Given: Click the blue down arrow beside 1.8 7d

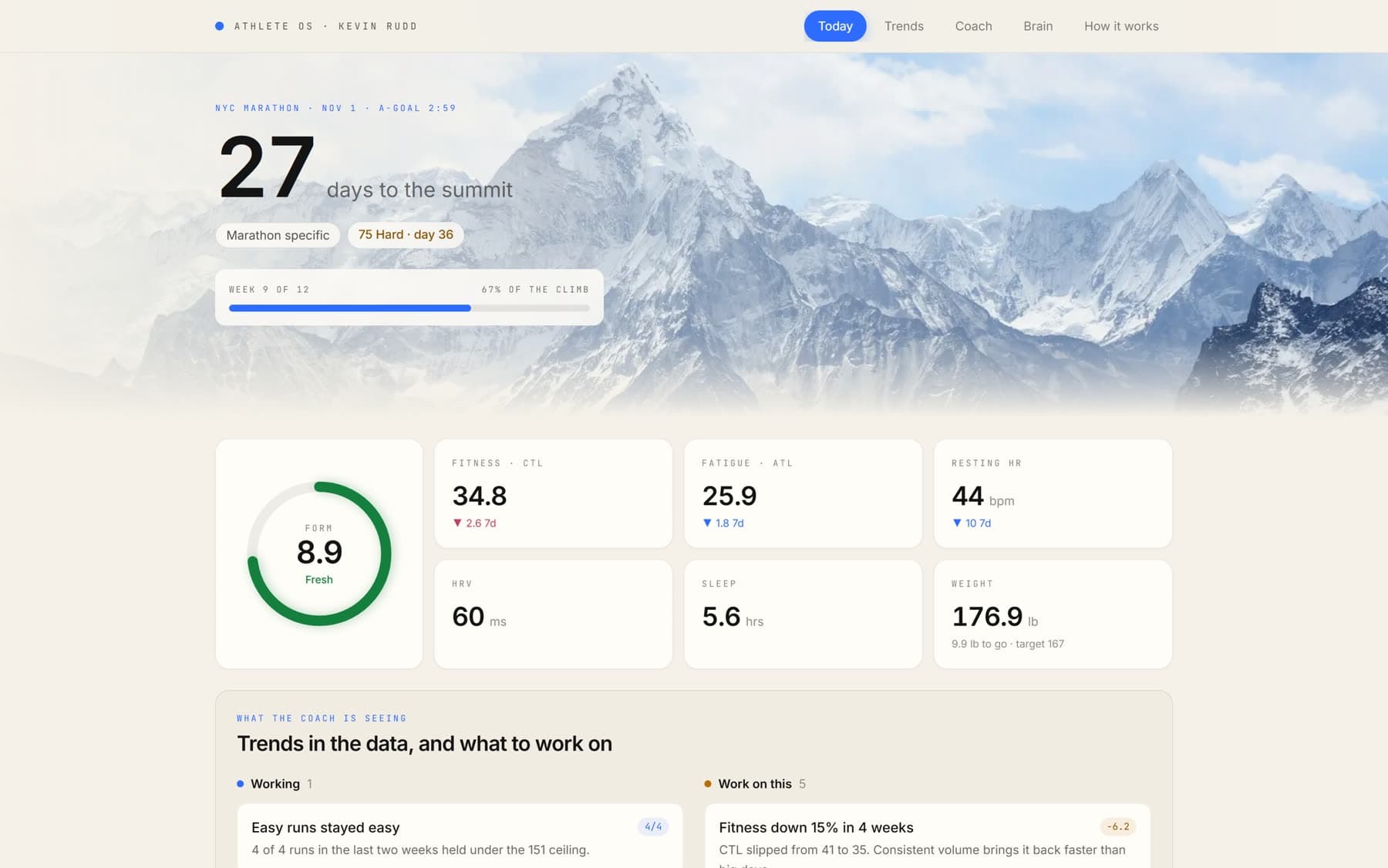Looking at the screenshot, I should [707, 523].
